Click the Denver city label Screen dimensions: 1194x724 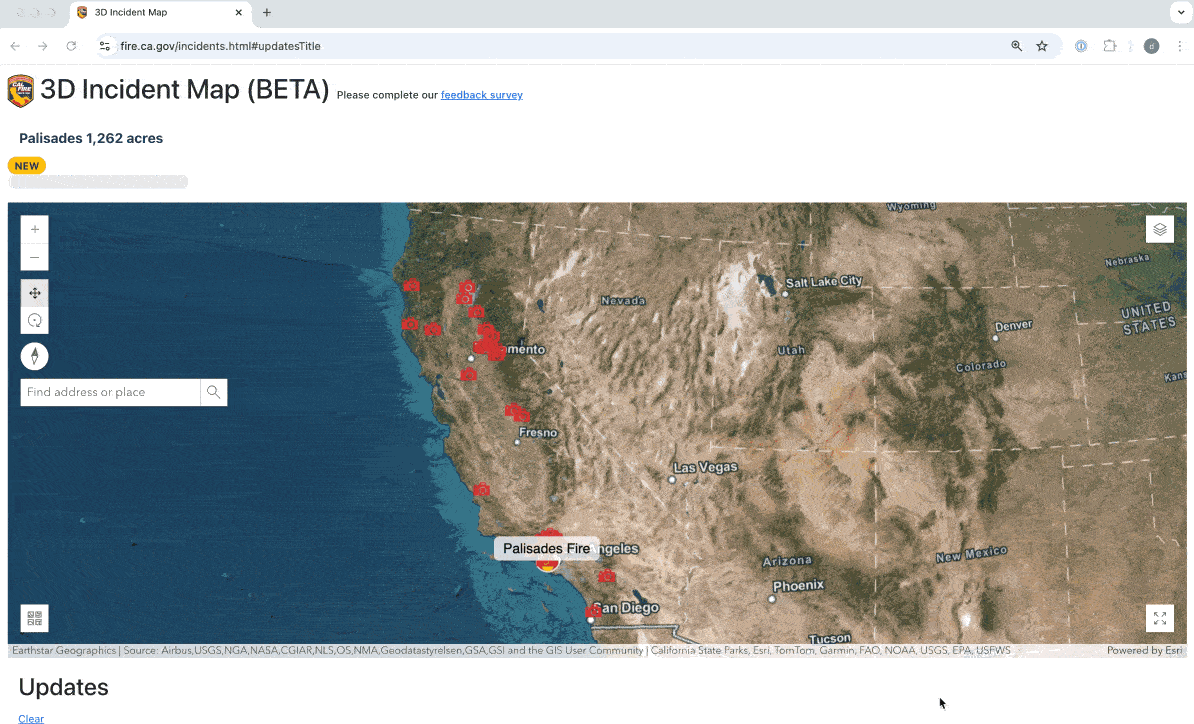pyautogui.click(x=1014, y=325)
